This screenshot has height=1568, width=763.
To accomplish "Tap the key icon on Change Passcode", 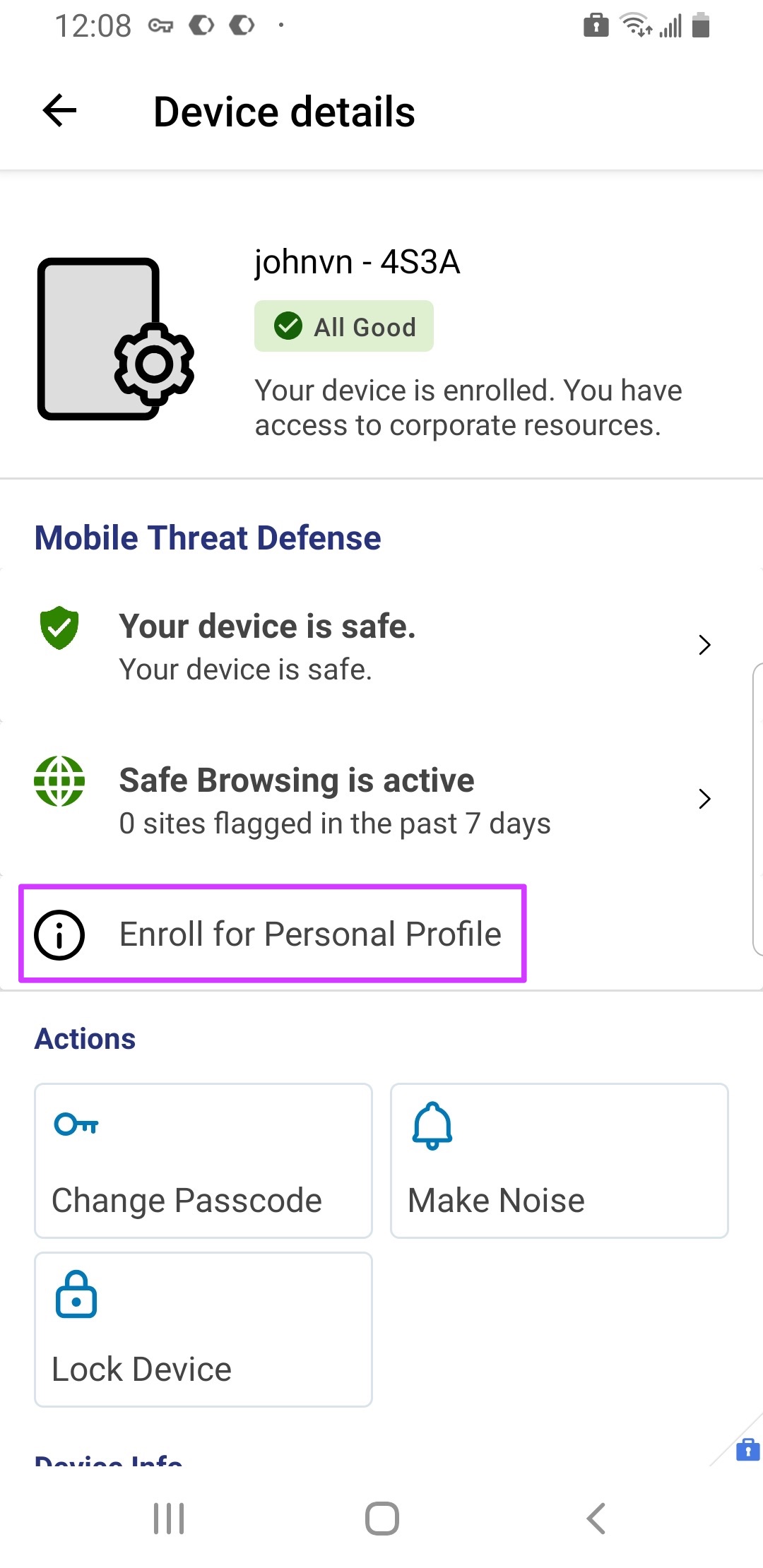I will pyautogui.click(x=76, y=1124).
